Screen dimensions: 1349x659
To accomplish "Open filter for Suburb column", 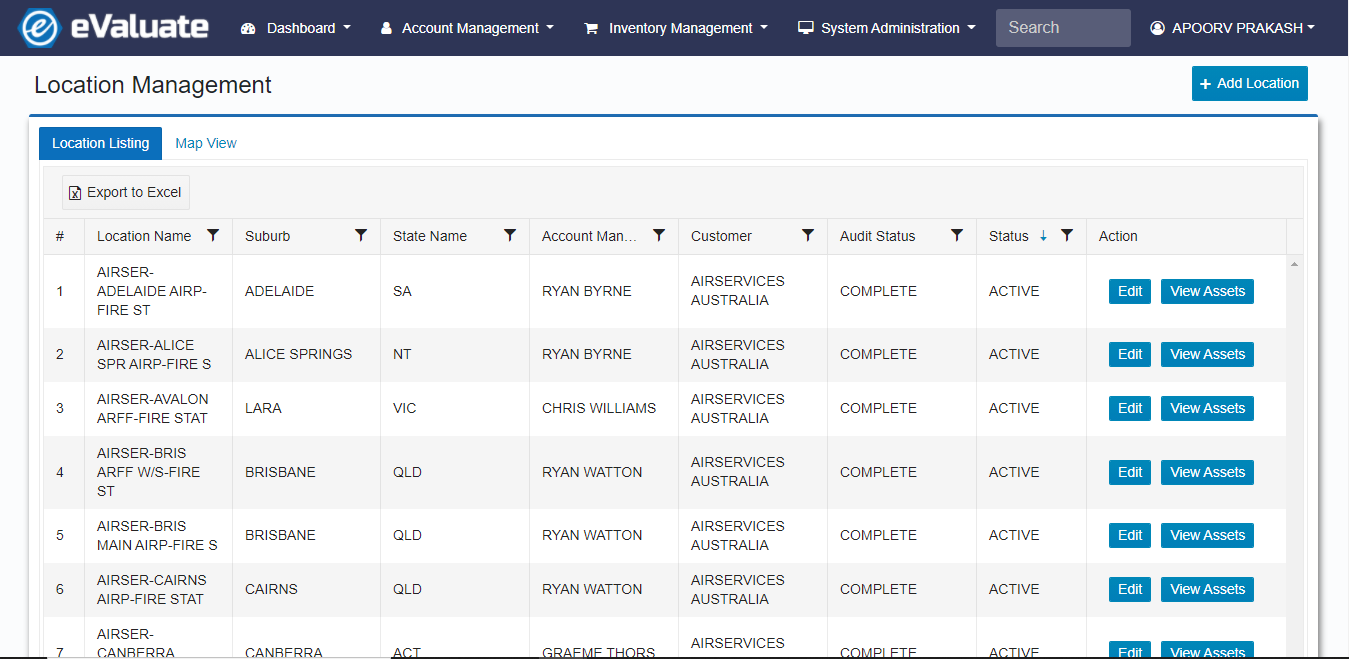I will point(361,235).
